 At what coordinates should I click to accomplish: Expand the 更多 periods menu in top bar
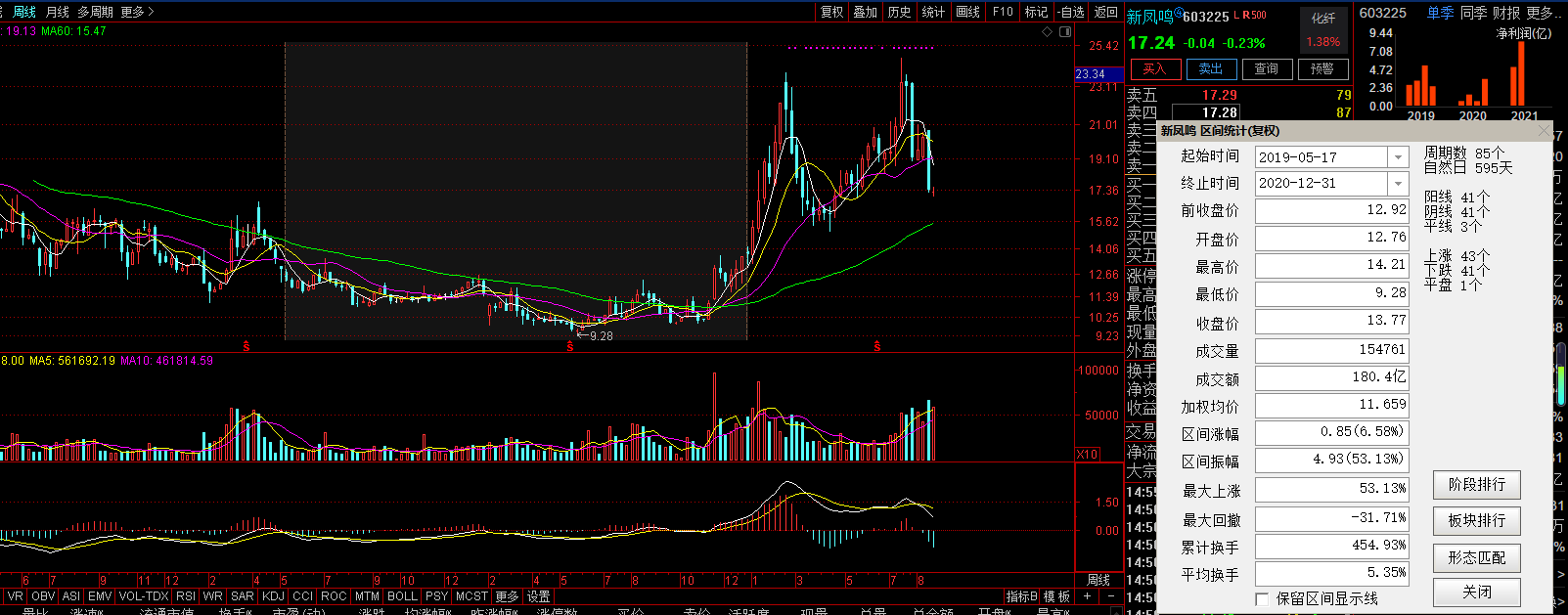(136, 12)
